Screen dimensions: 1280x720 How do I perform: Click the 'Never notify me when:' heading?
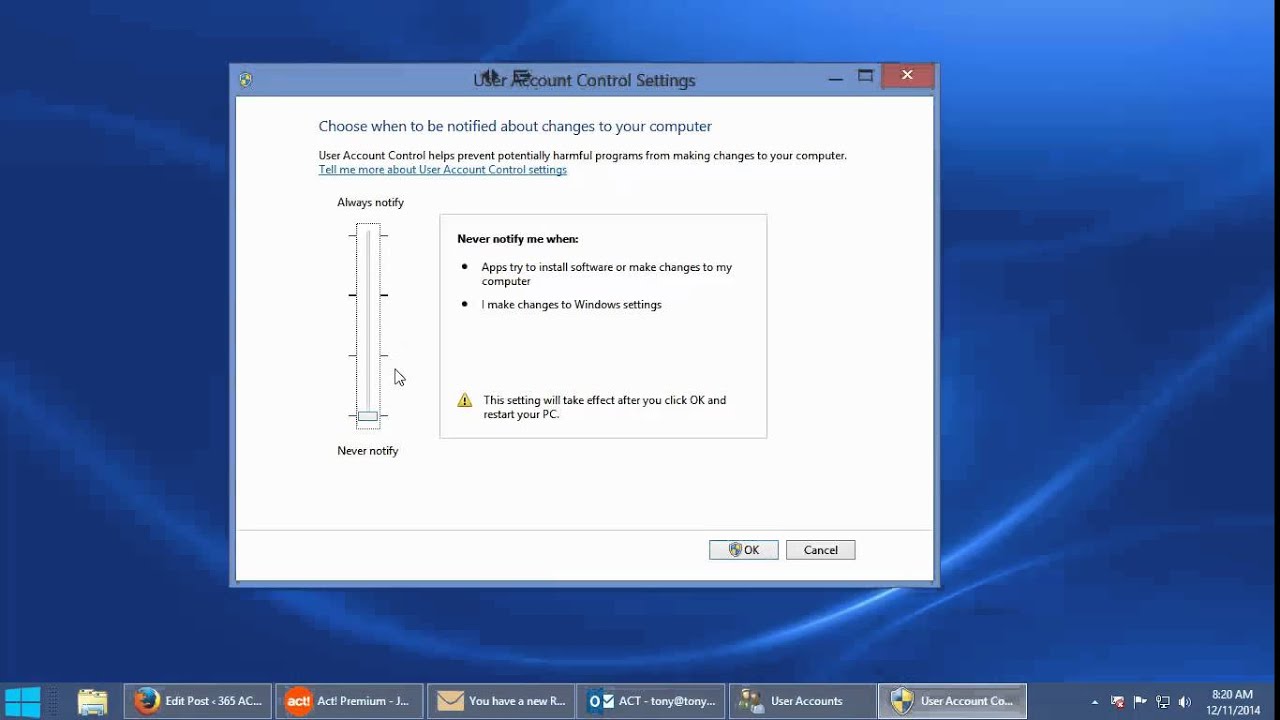click(518, 239)
